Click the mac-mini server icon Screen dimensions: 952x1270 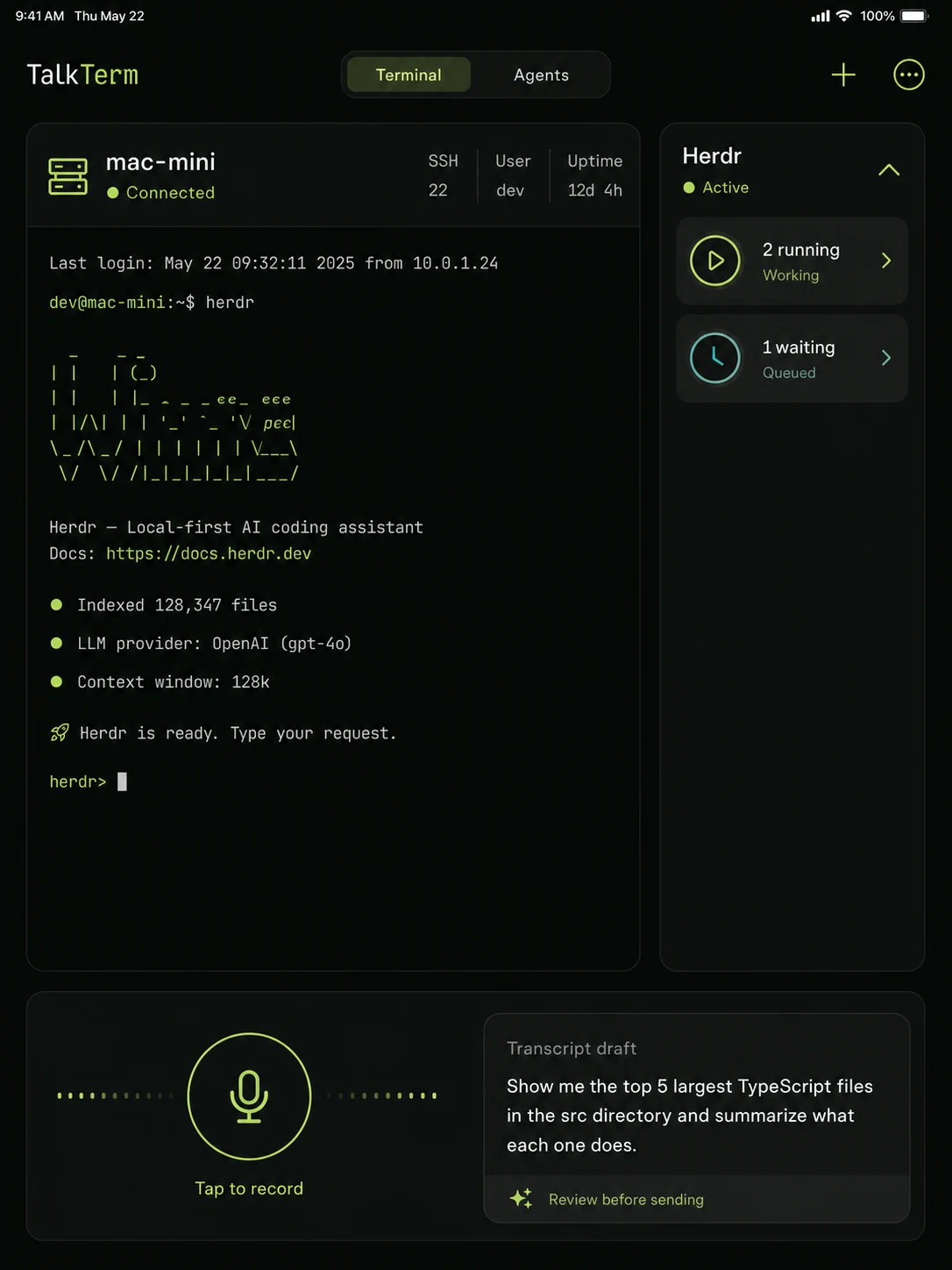click(x=67, y=176)
